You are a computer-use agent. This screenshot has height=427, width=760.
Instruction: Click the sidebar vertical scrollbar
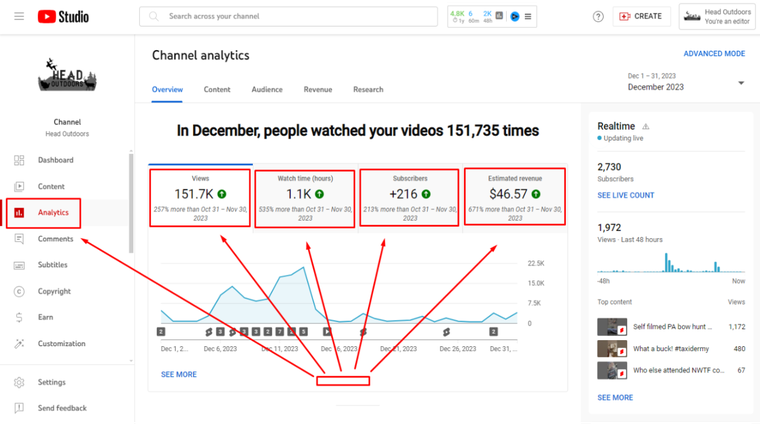131,203
